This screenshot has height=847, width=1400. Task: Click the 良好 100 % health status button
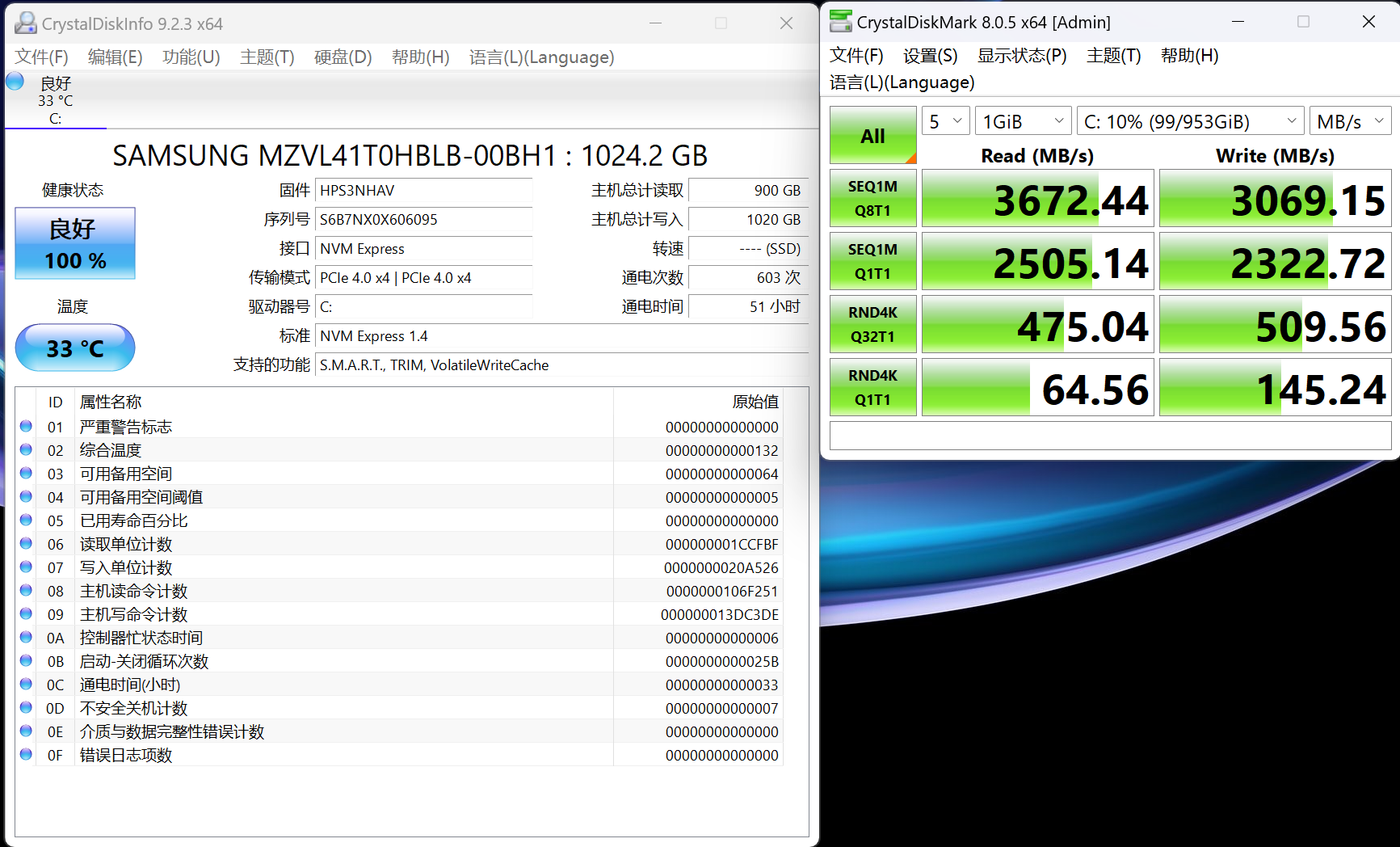point(75,243)
